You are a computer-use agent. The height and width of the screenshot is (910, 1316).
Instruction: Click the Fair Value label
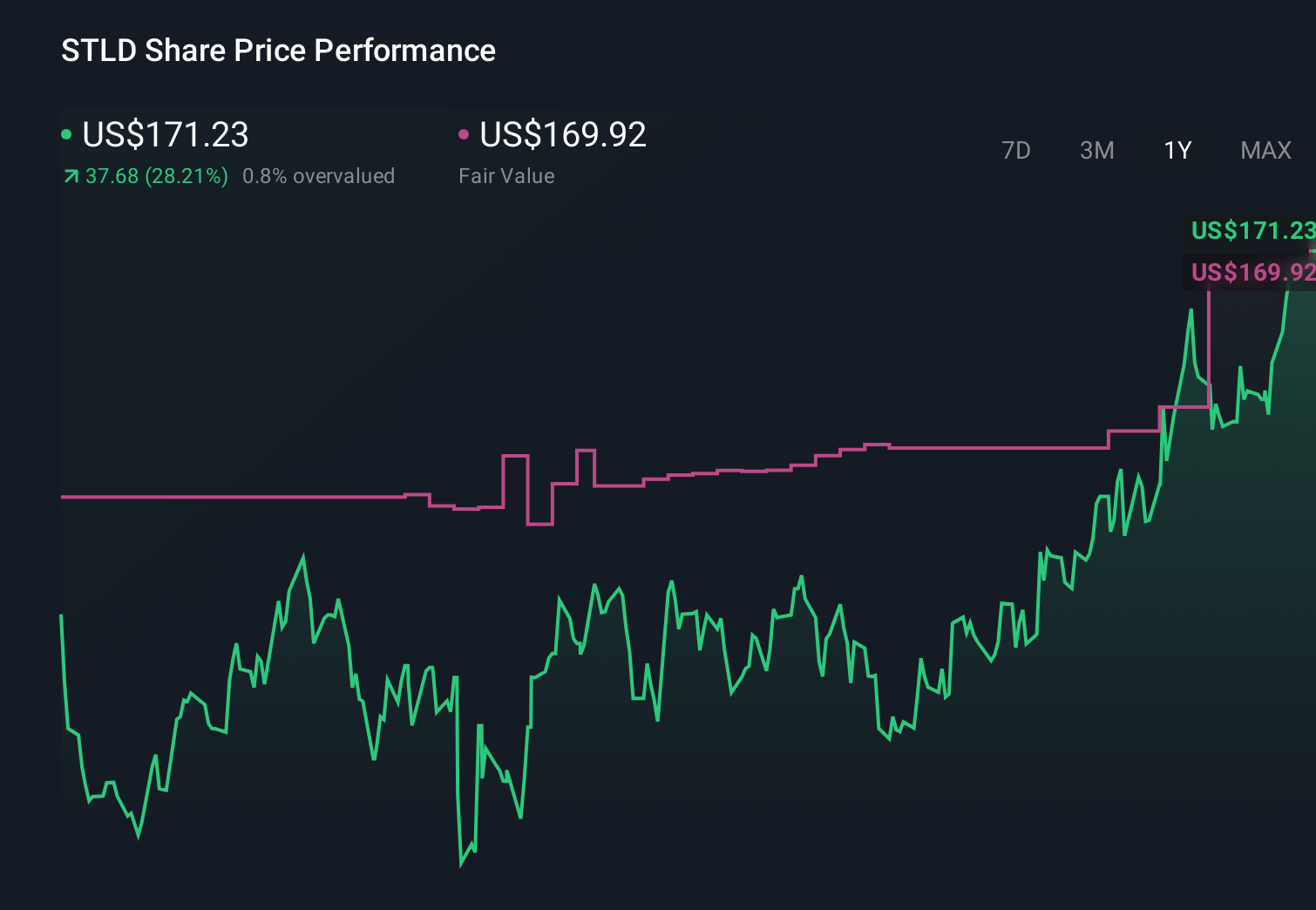(506, 176)
